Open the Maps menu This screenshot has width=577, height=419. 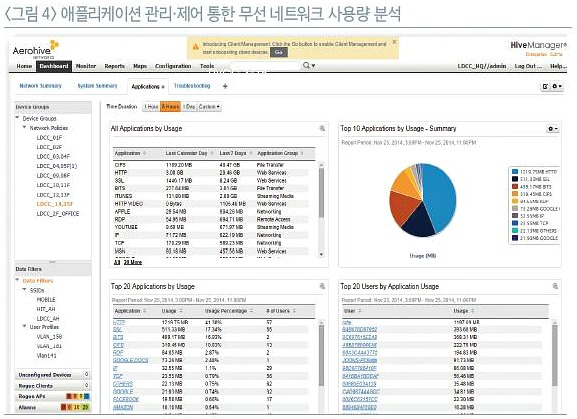(x=140, y=66)
